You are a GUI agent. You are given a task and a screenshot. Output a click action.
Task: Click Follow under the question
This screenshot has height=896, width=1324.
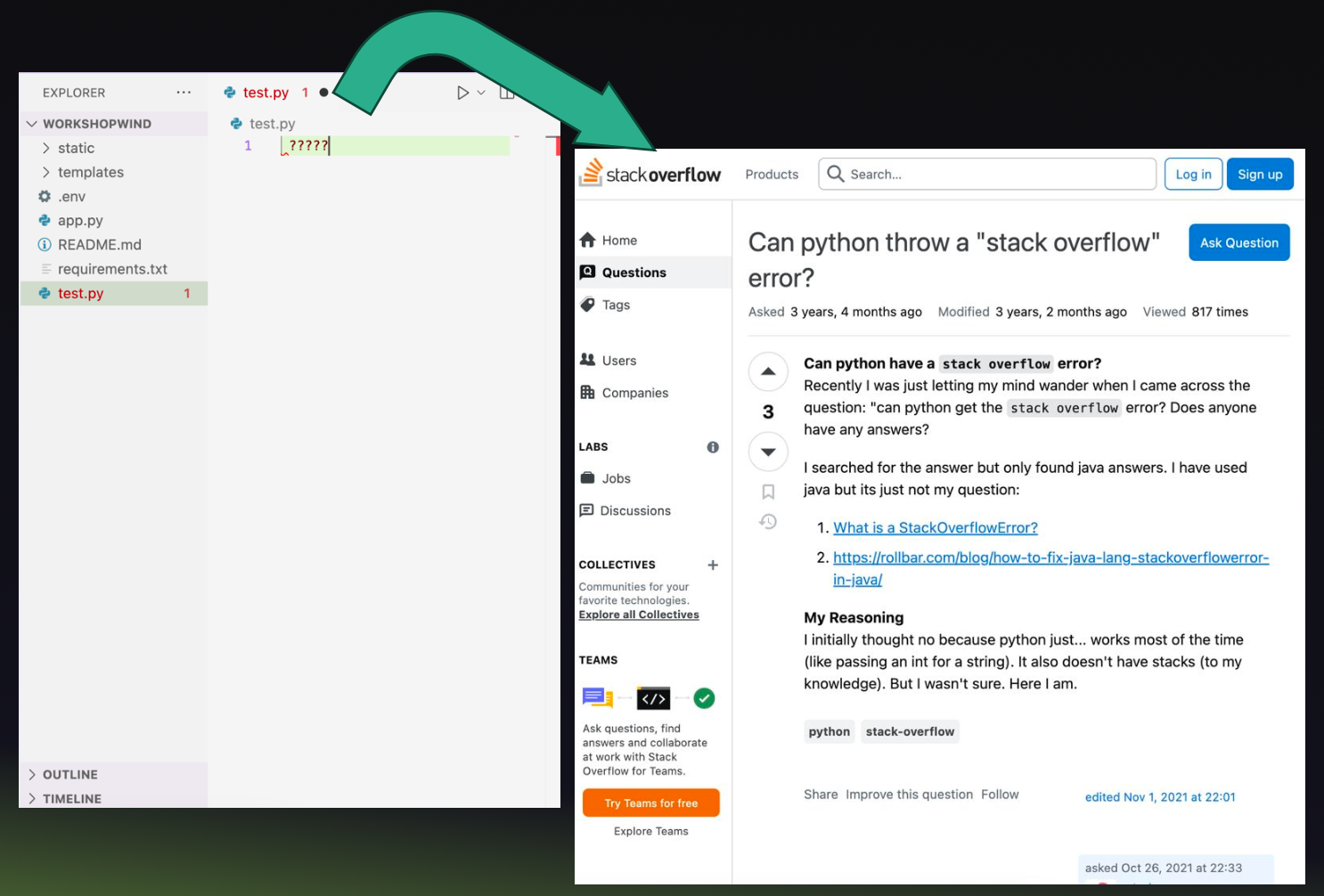pos(1000,794)
